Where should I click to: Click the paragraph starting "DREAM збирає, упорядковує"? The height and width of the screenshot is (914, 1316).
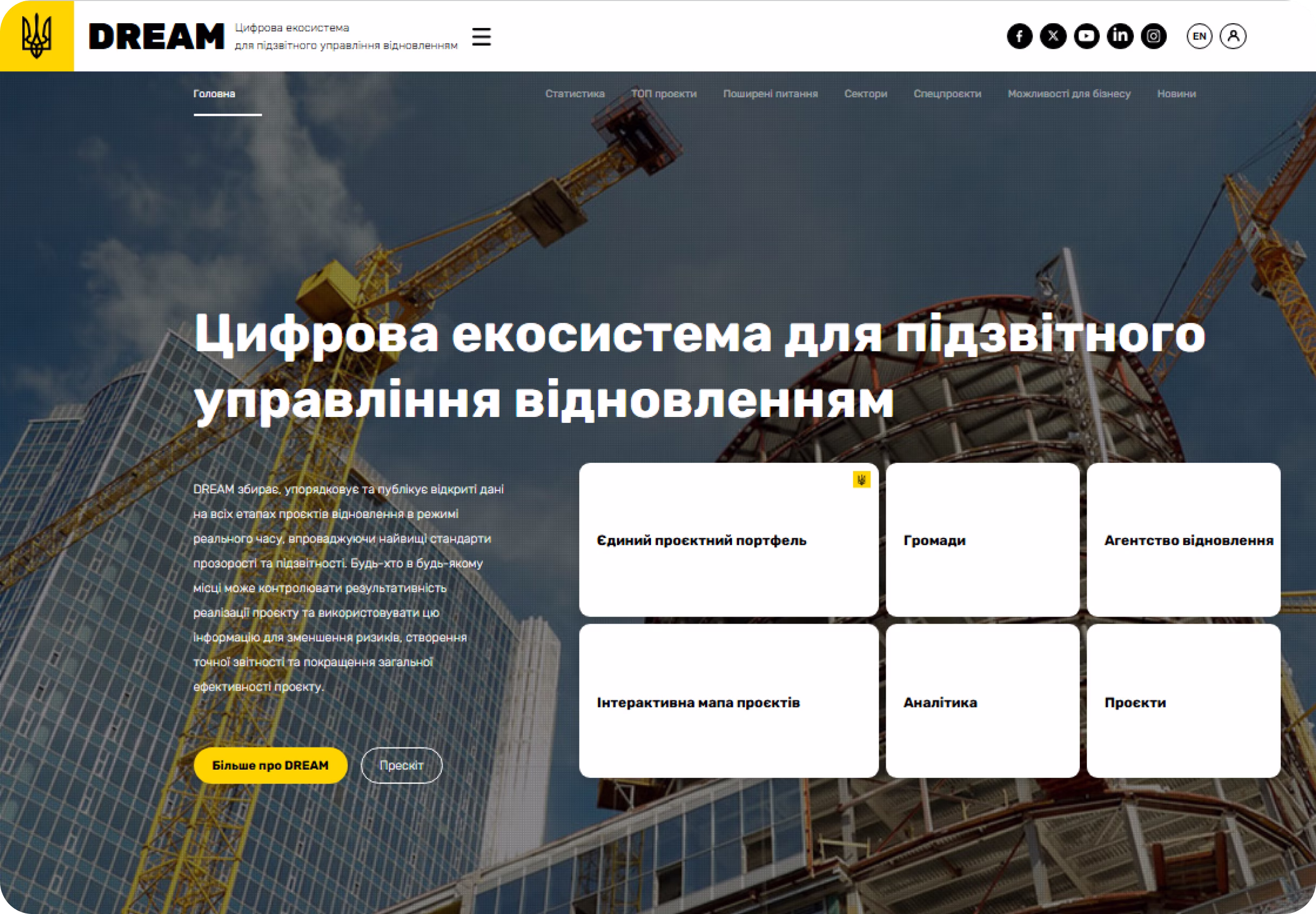[x=348, y=587]
